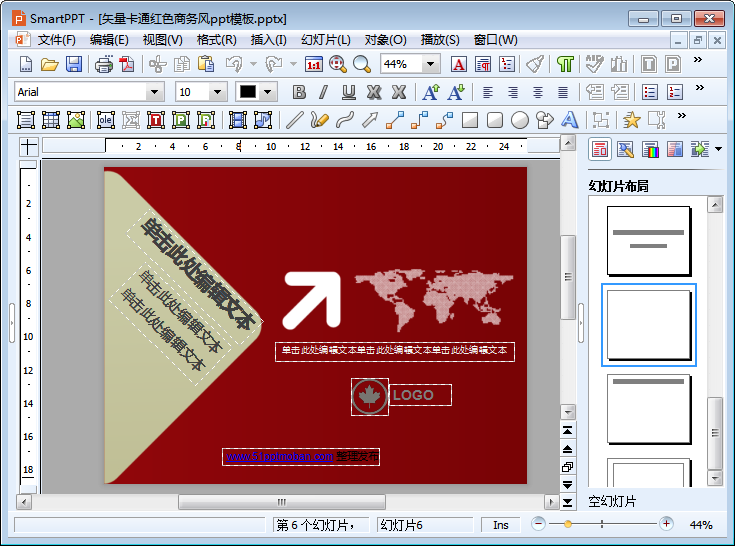Select the straight line drawing tool

tap(295, 120)
